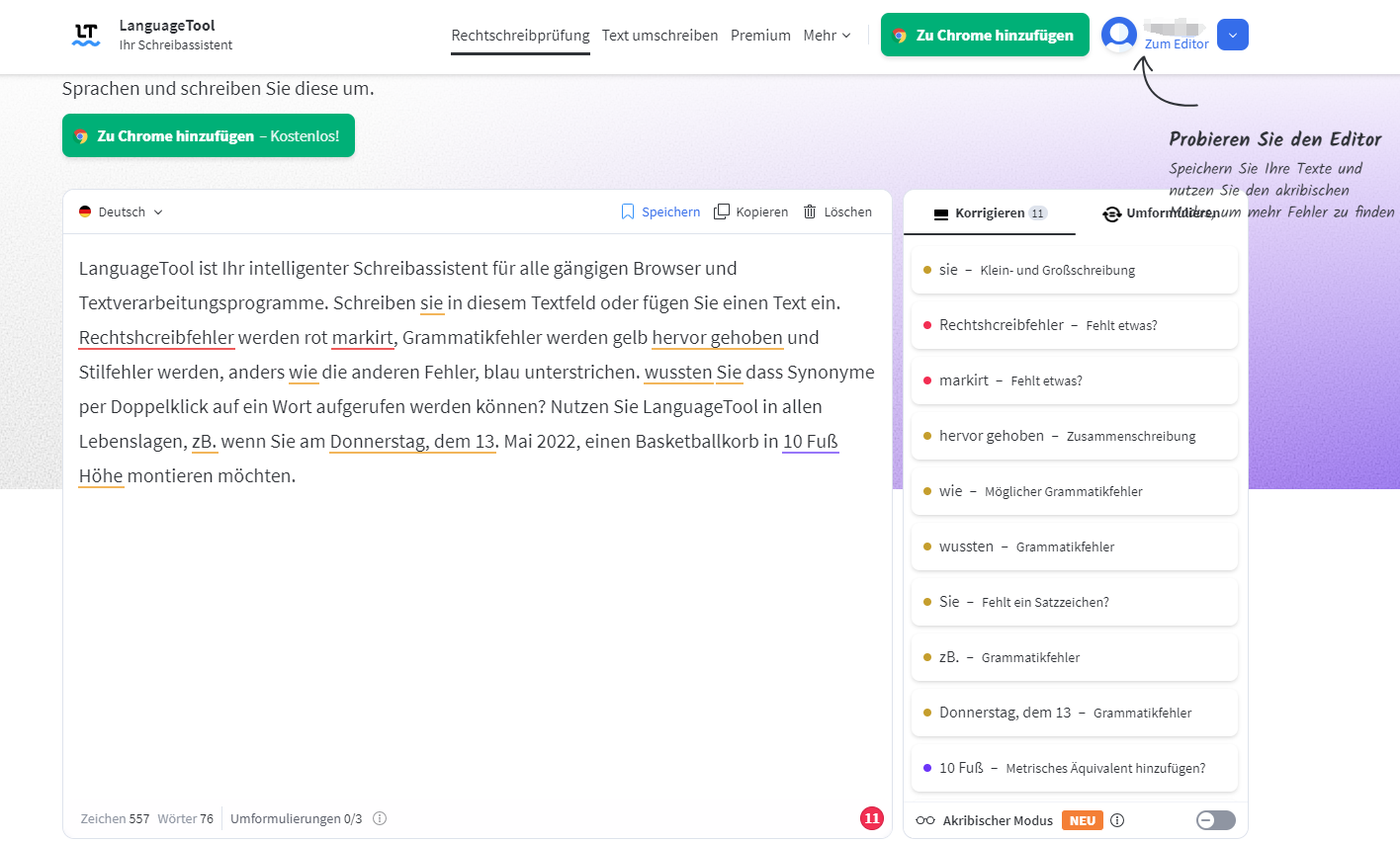Open the 'wussten' Grammatikfehler card
This screenshot has width=1400, height=843.
point(1075,547)
